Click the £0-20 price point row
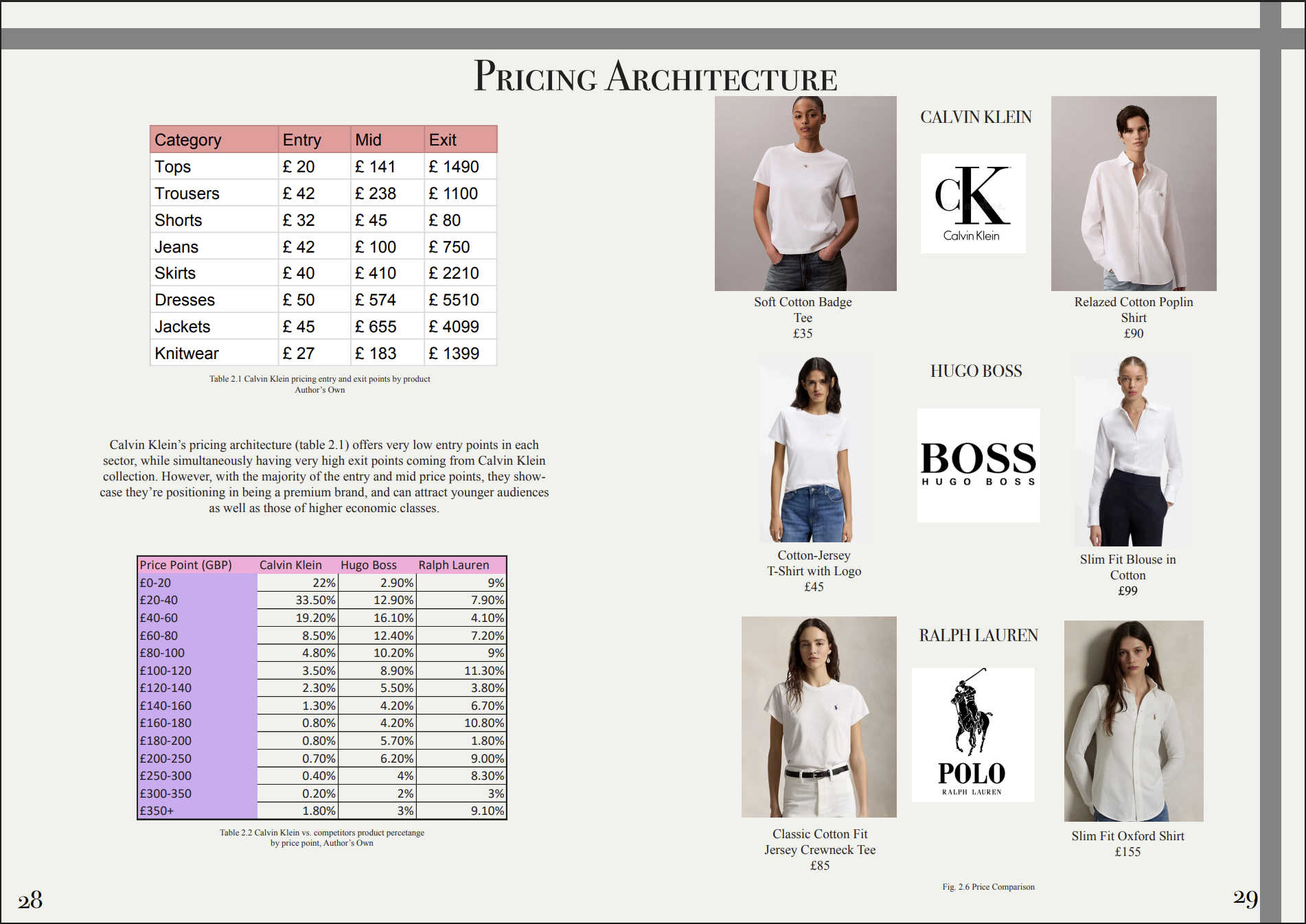The image size is (1306, 924). (x=321, y=583)
